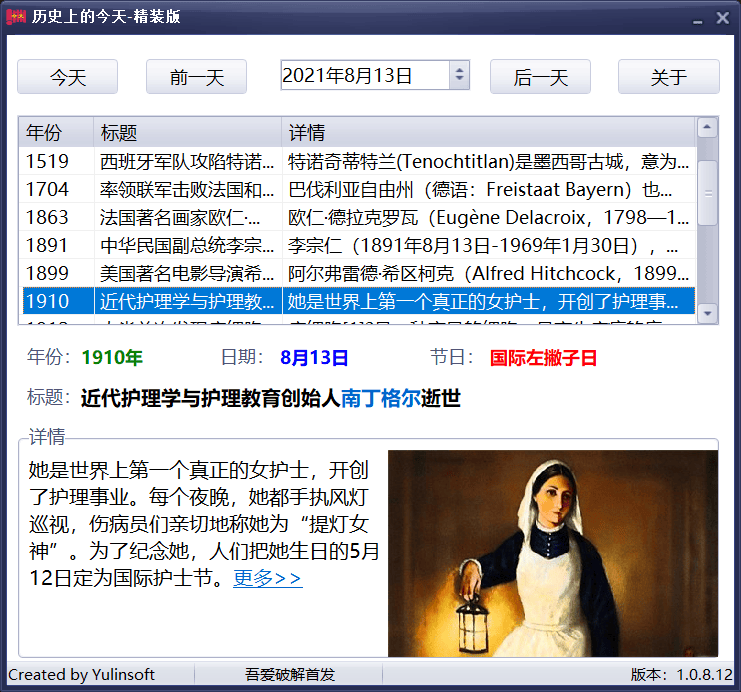Go to previous day with 前一天

(196, 77)
